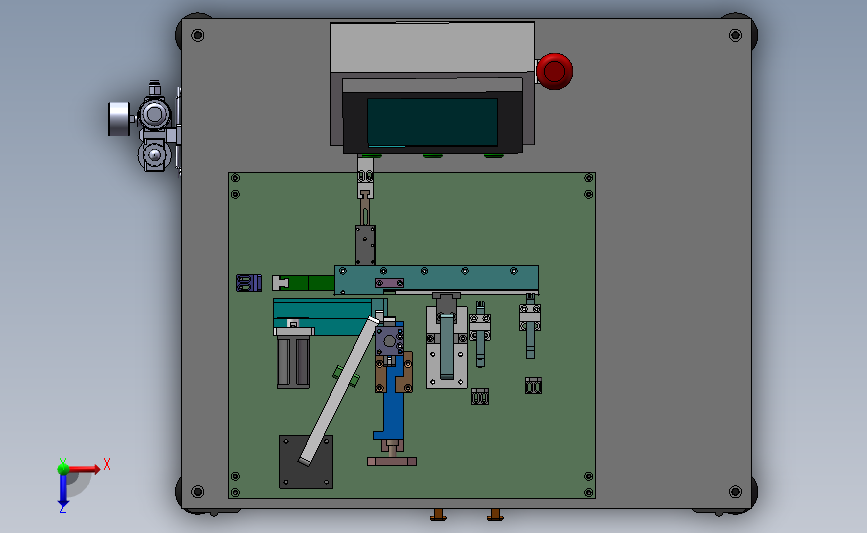Pick the dark blue motor block

pos(389,341)
